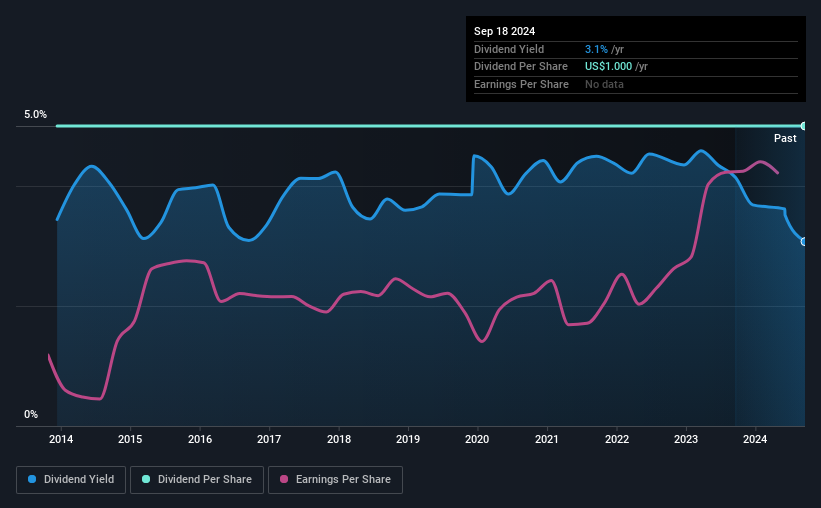Click the 2022 x-axis label
Viewport: 821px width, 508px height.
click(617, 439)
